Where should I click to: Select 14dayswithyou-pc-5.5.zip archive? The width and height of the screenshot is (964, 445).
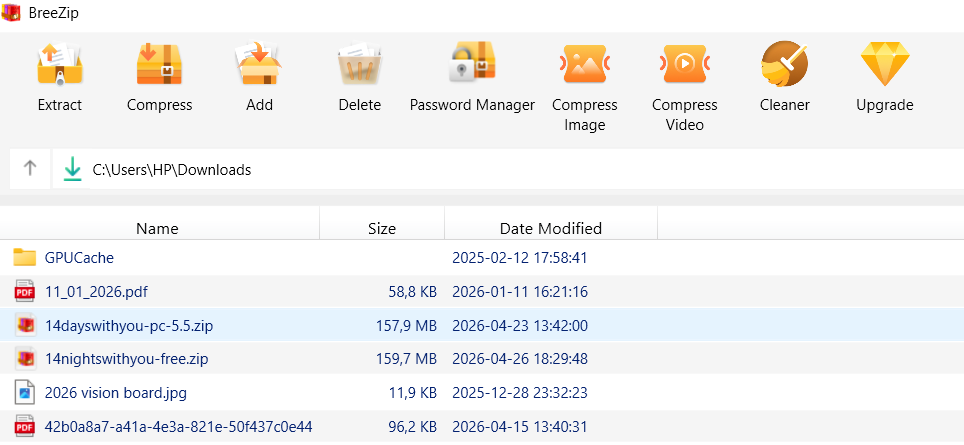(x=128, y=325)
